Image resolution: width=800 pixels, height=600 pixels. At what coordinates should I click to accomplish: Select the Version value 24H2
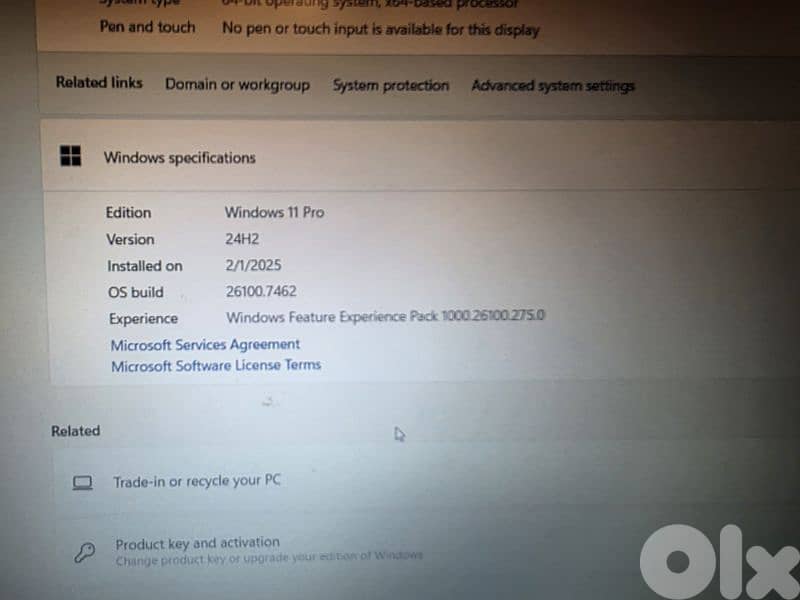pyautogui.click(x=242, y=240)
